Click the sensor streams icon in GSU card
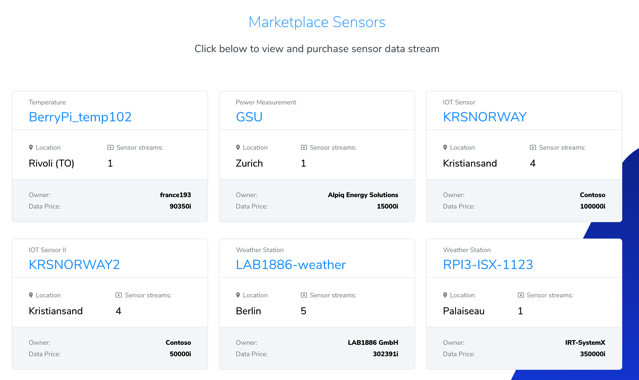 point(304,147)
